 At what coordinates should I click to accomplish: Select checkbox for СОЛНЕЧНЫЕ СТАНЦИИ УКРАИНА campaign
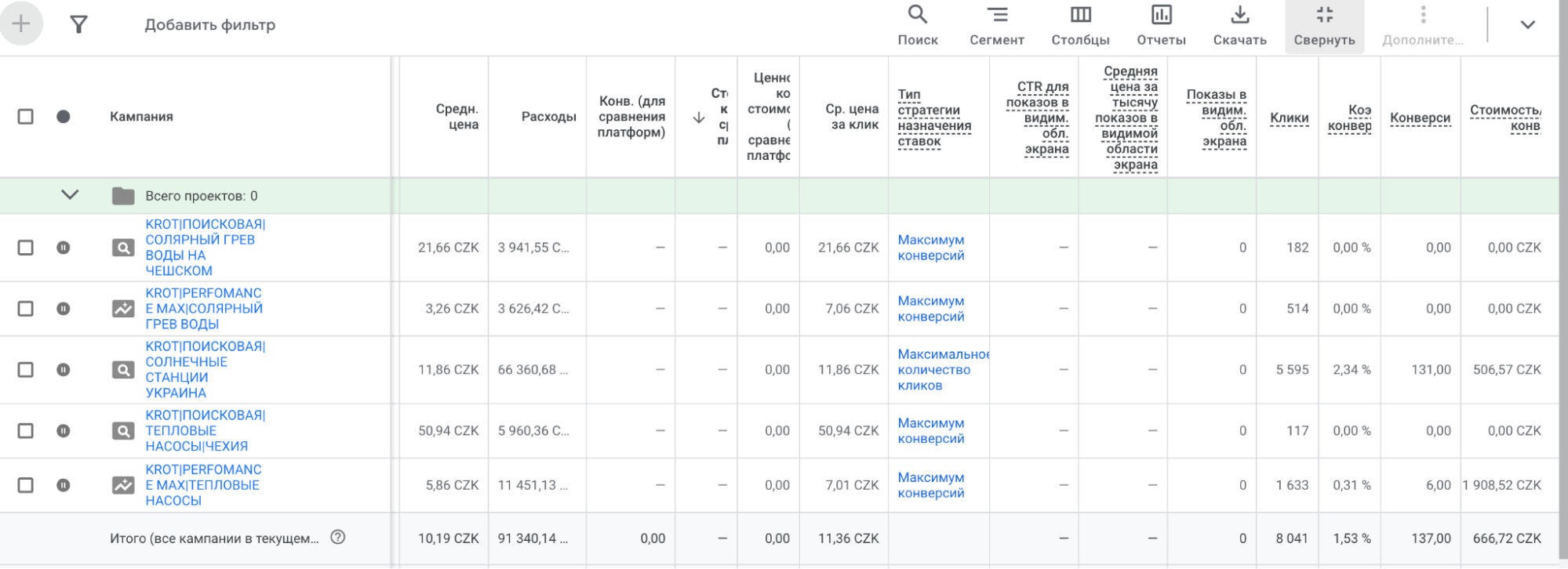(x=26, y=370)
